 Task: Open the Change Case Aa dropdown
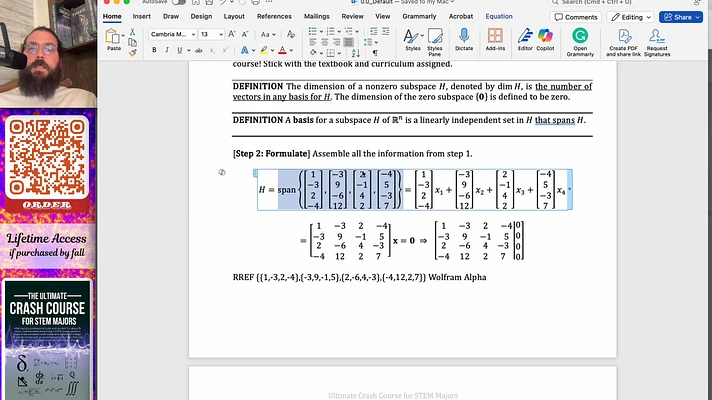(268, 34)
